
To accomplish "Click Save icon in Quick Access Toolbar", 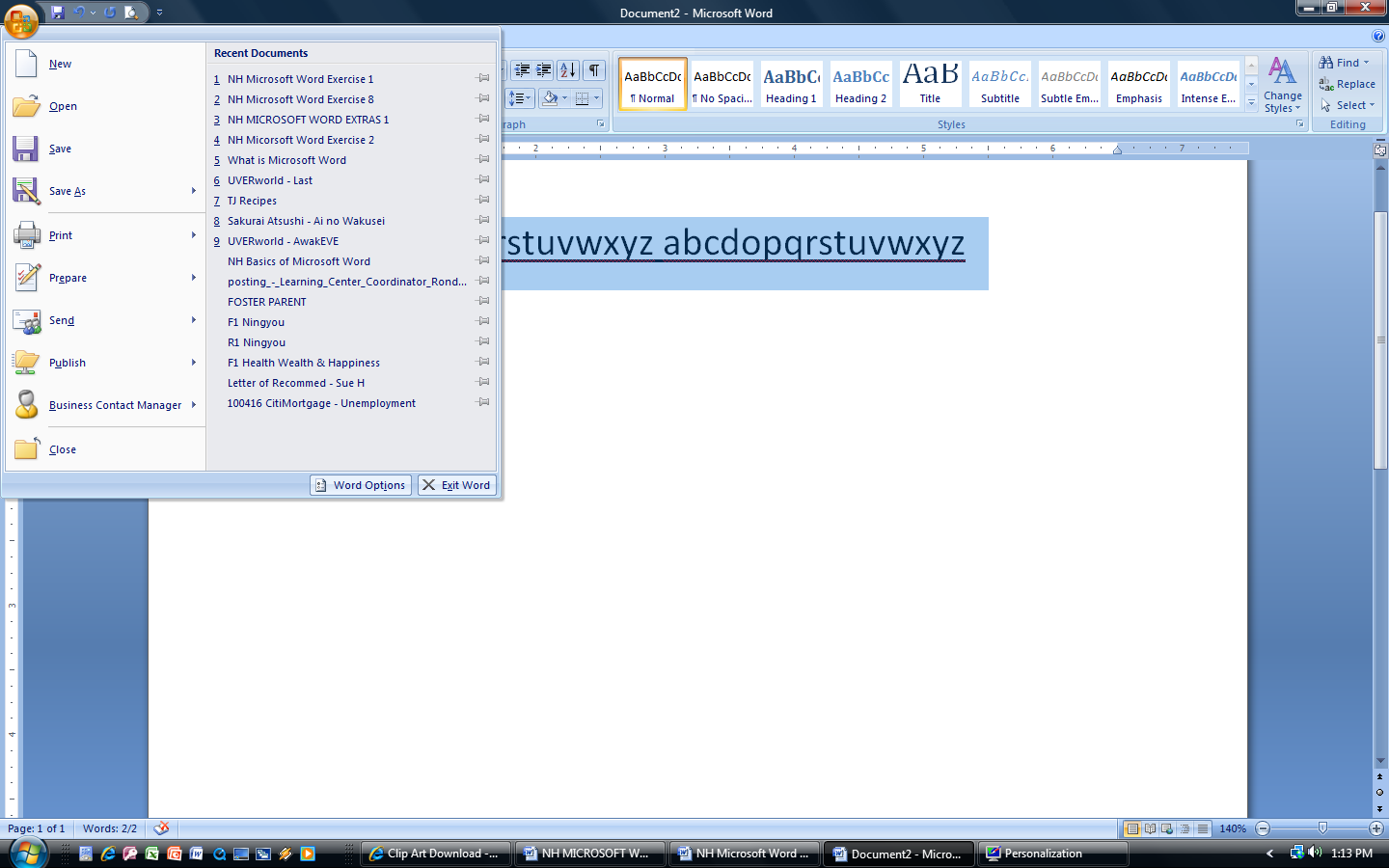I will [58, 13].
